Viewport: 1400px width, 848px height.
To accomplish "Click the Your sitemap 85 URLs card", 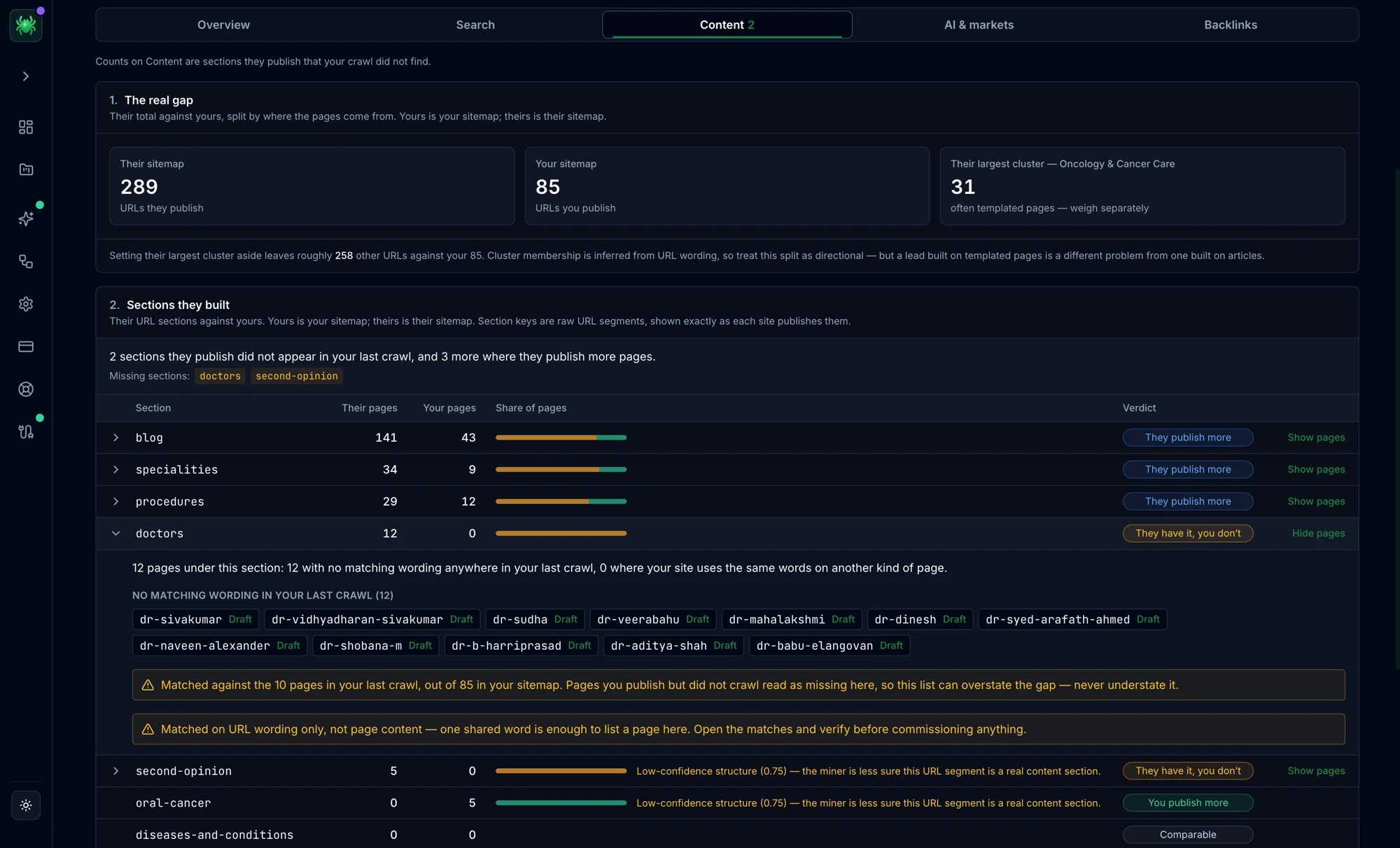I will [727, 186].
